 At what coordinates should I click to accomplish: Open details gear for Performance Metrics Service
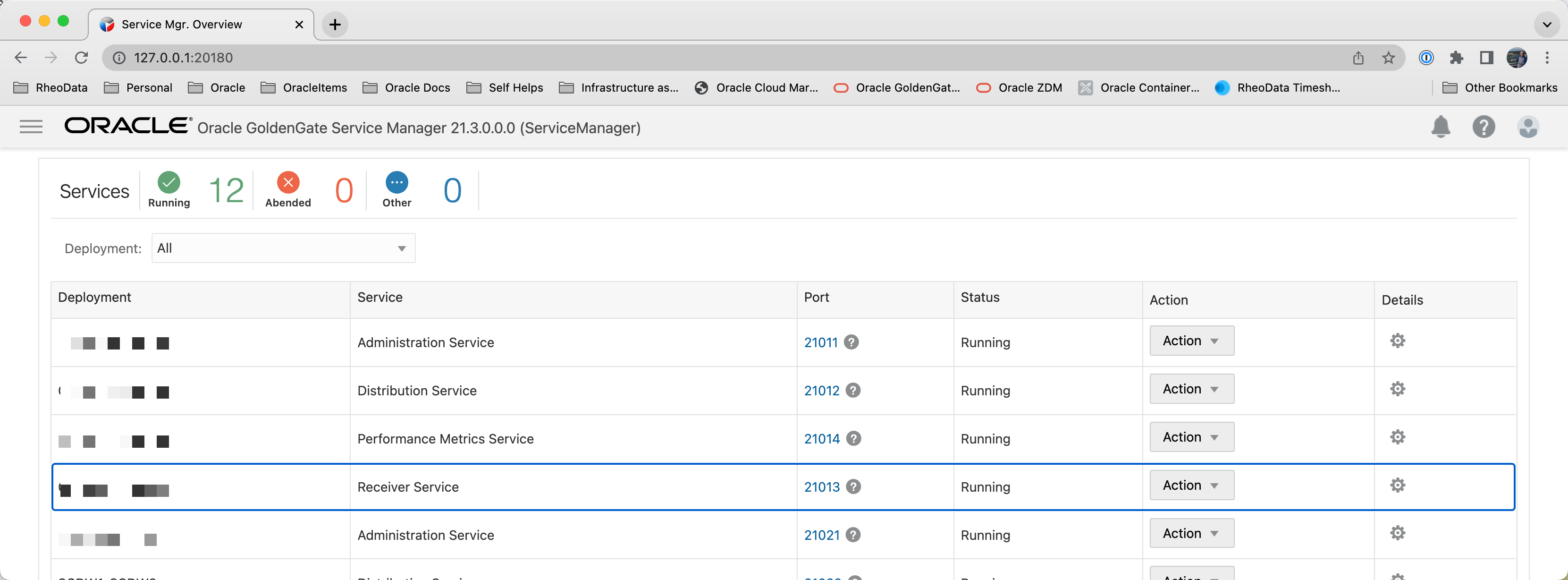point(1398,437)
